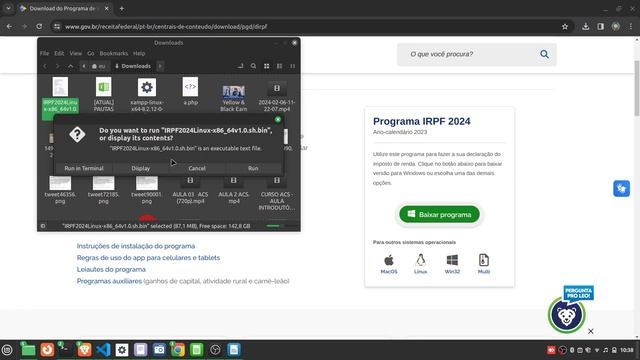
Task: Go forward in the file manager
Action: (58, 66)
